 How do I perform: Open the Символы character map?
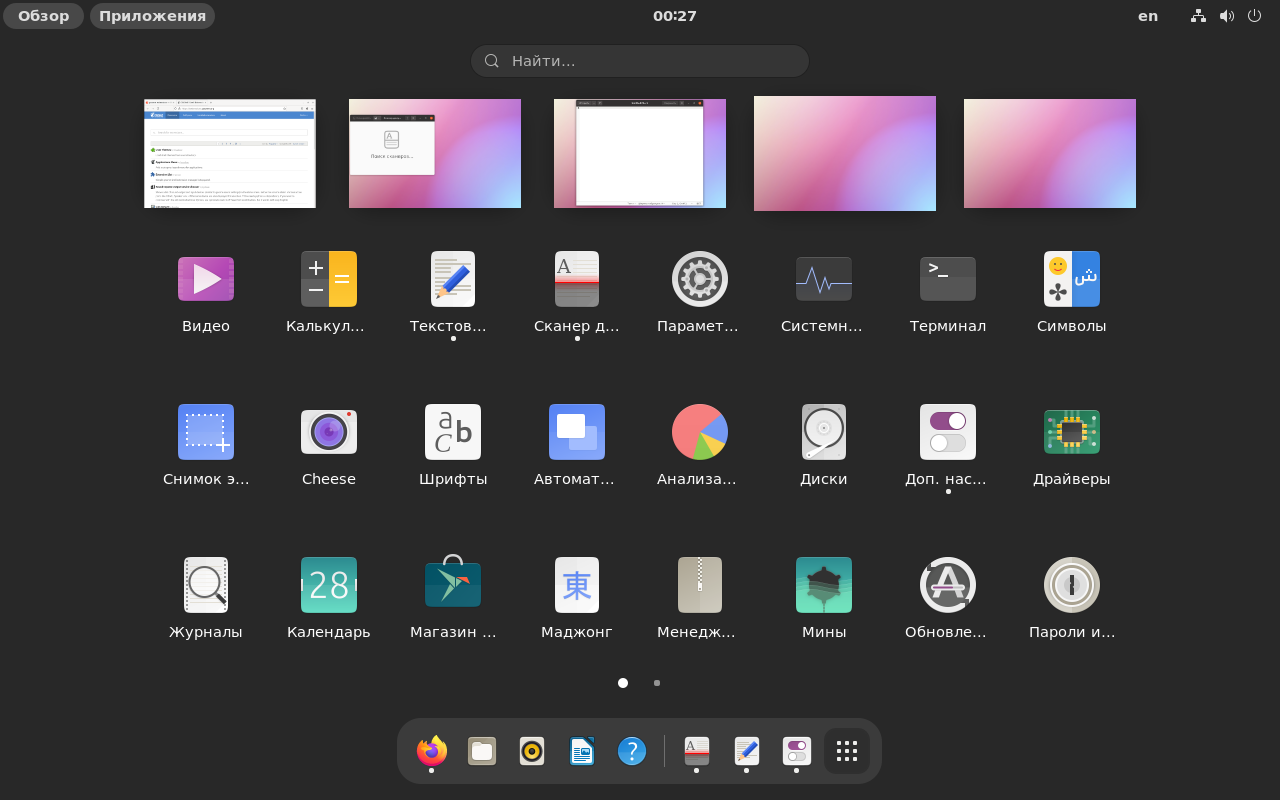1071,279
